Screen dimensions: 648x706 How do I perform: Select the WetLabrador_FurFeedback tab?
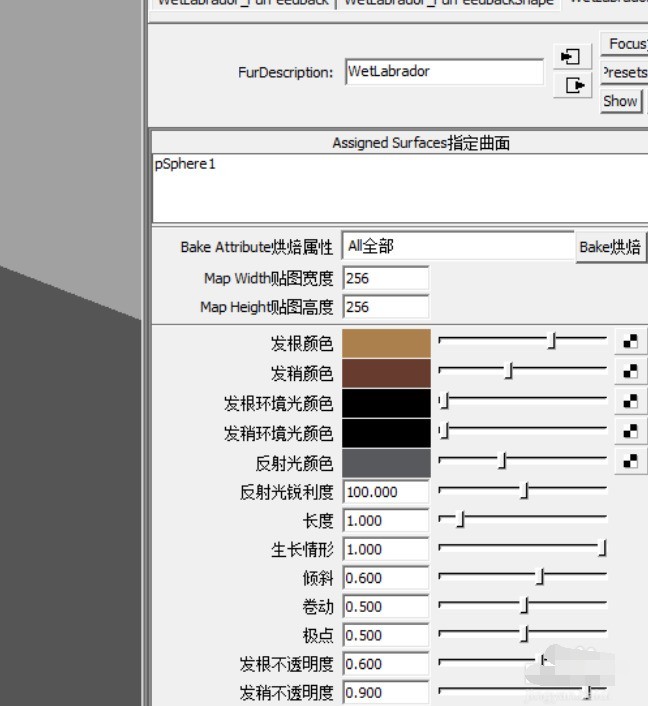click(x=242, y=3)
